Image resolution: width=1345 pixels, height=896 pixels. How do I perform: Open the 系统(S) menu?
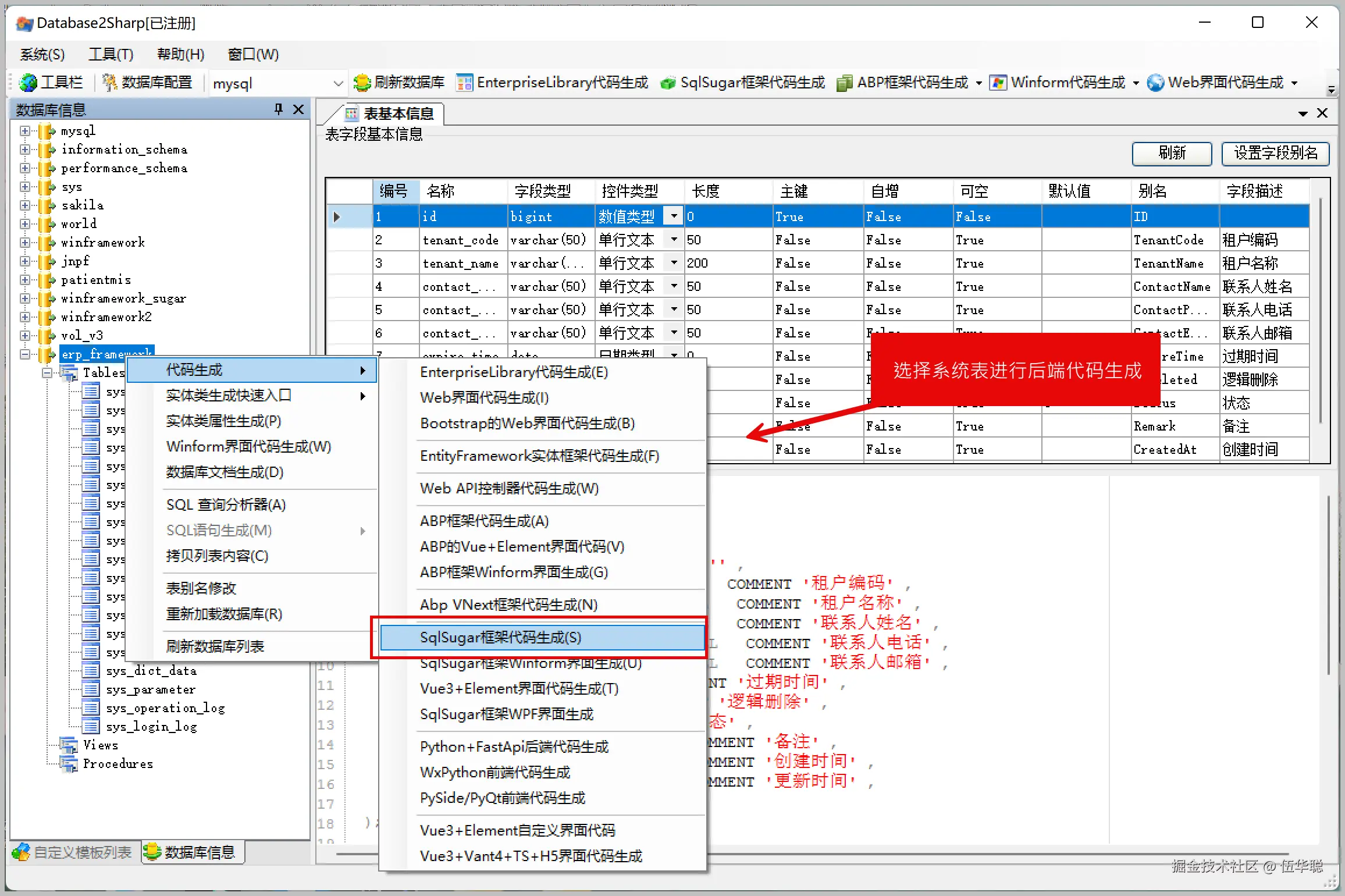[x=41, y=54]
